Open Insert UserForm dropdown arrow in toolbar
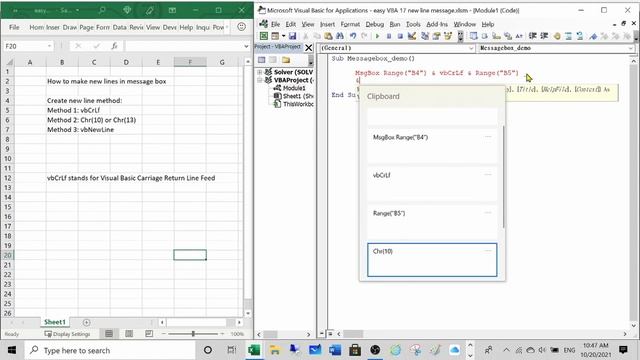The width and height of the screenshot is (640, 360). (283, 36)
